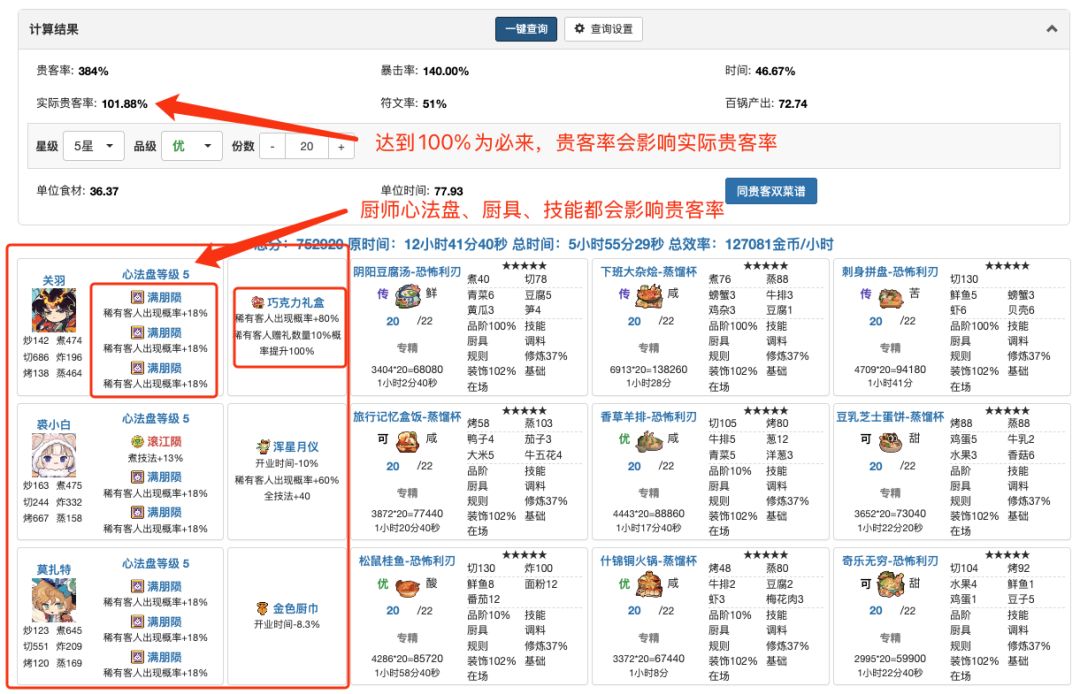Viewport: 1080px width, 694px height.
Task: Open recipe title 豆乳芝士蛋饼-蒸馏杯
Action: click(890, 417)
